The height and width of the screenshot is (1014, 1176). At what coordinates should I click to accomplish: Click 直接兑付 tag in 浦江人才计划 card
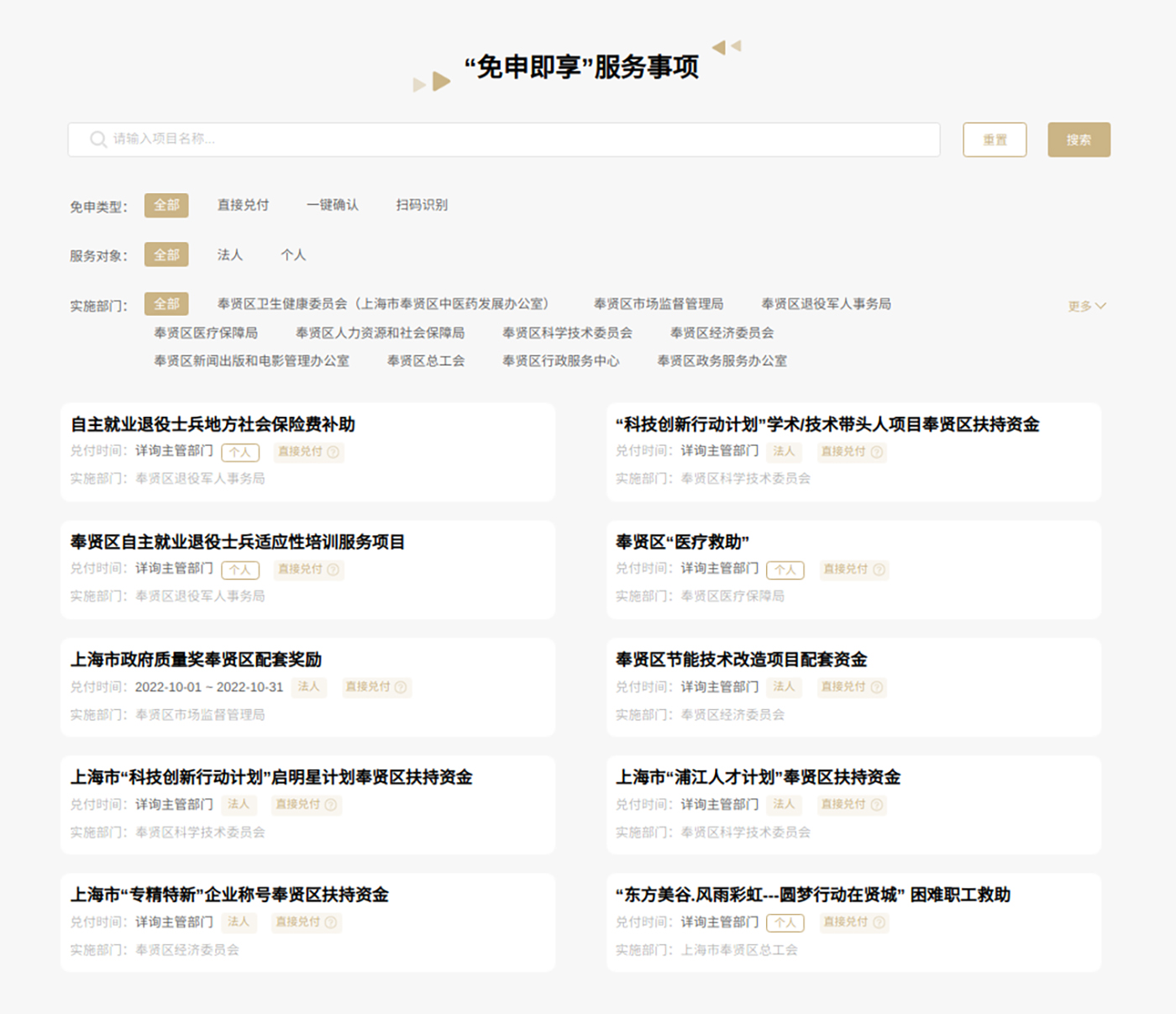pos(852,804)
